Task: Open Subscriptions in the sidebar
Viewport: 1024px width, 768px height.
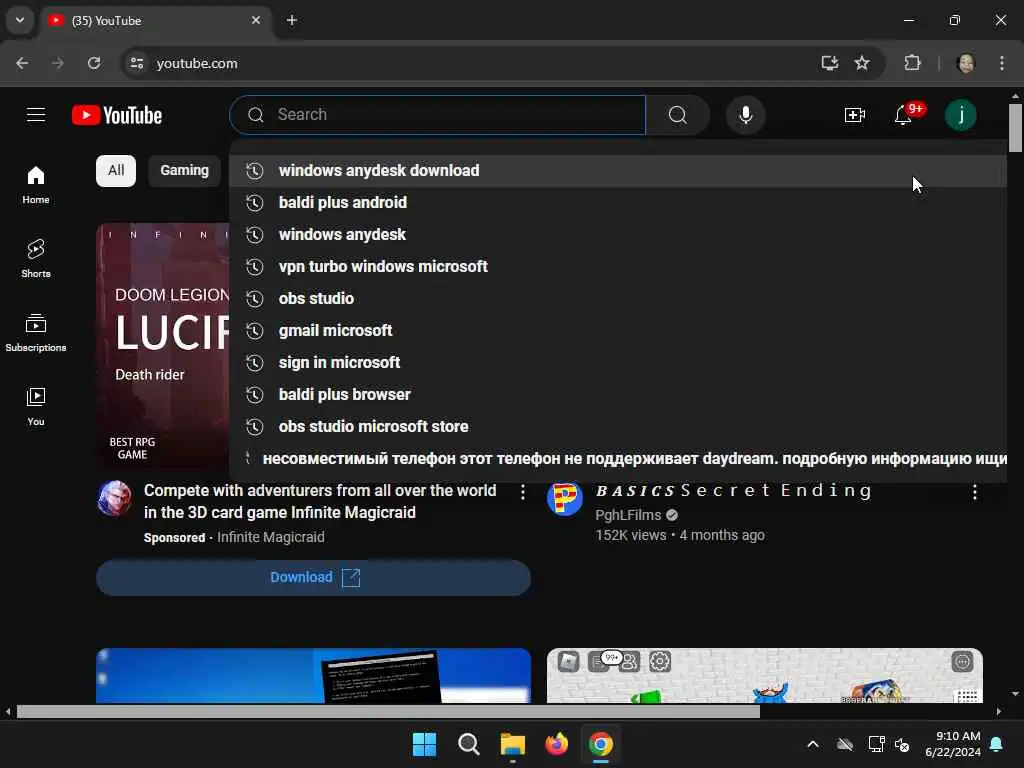Action: pyautogui.click(x=36, y=332)
